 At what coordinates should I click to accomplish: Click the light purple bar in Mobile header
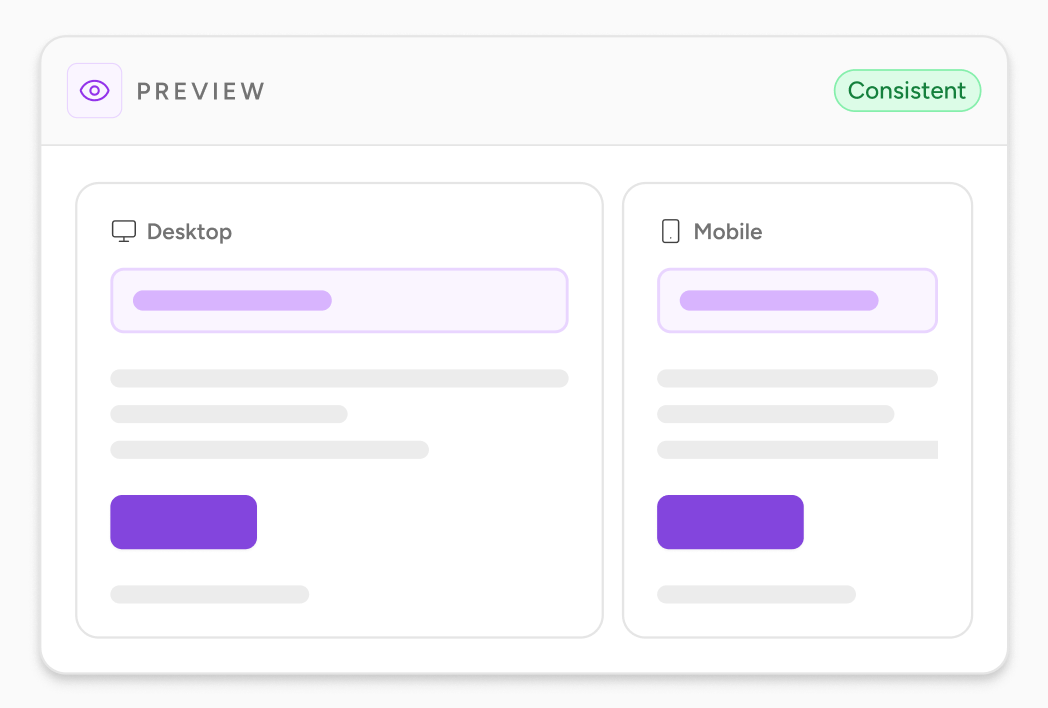coord(779,300)
